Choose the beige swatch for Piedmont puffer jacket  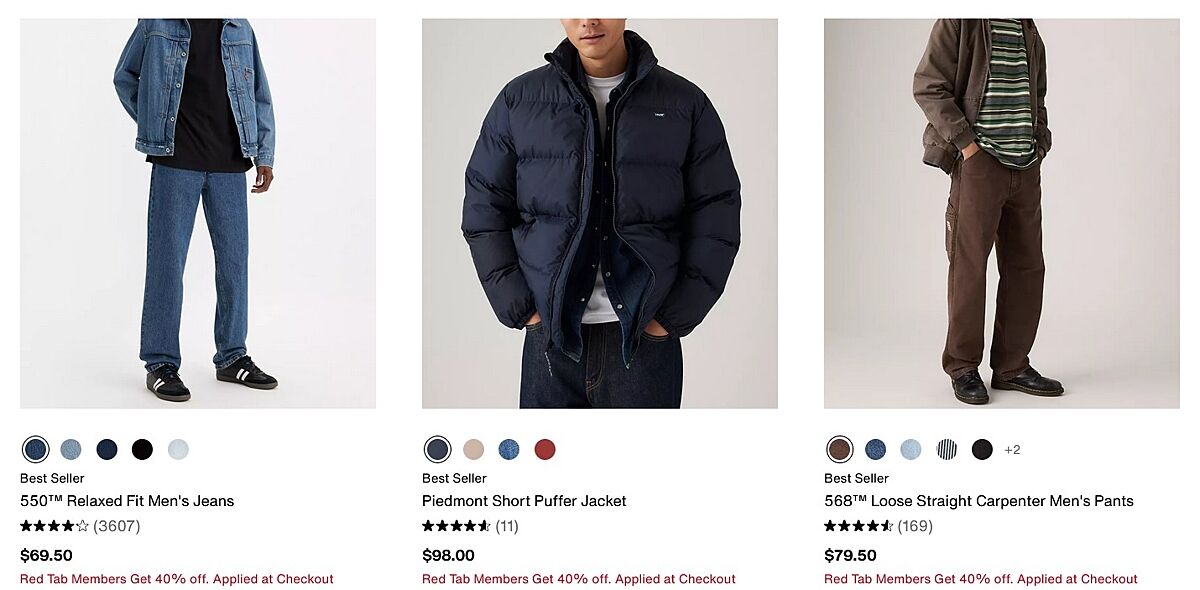tap(473, 449)
